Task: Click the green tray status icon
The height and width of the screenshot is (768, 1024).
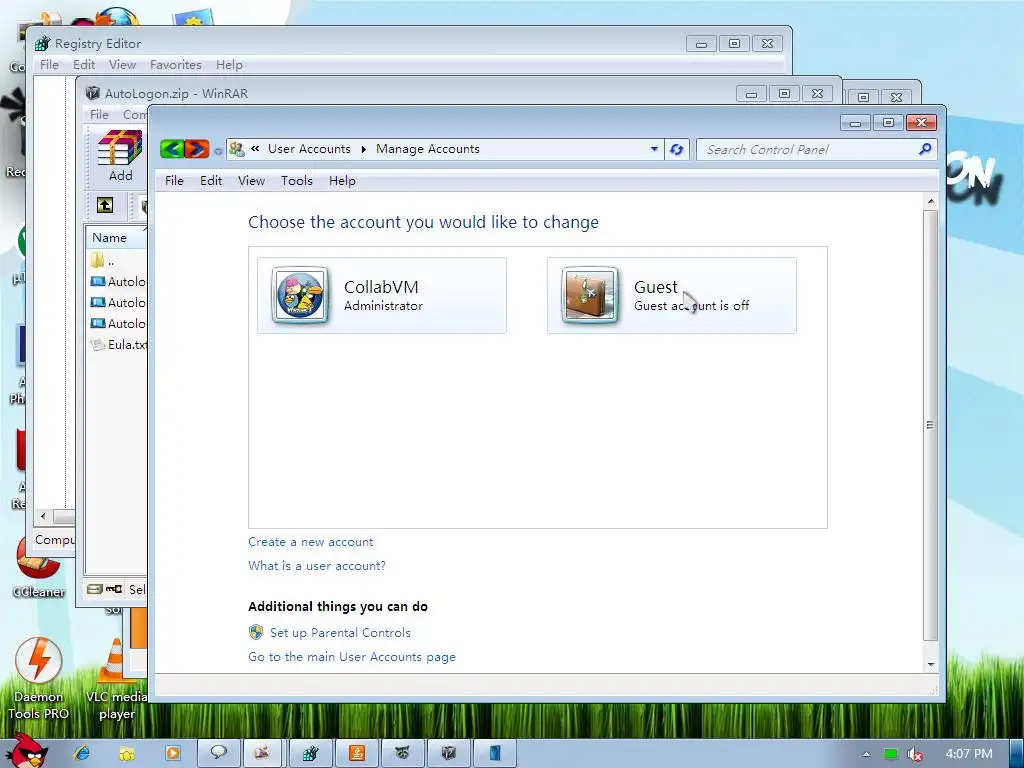Action: click(890, 754)
